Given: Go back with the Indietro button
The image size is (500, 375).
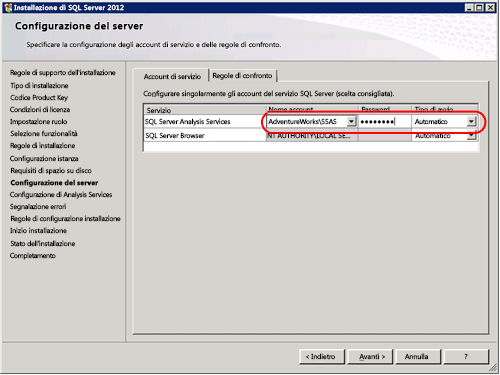Looking at the screenshot, I should pyautogui.click(x=322, y=357).
